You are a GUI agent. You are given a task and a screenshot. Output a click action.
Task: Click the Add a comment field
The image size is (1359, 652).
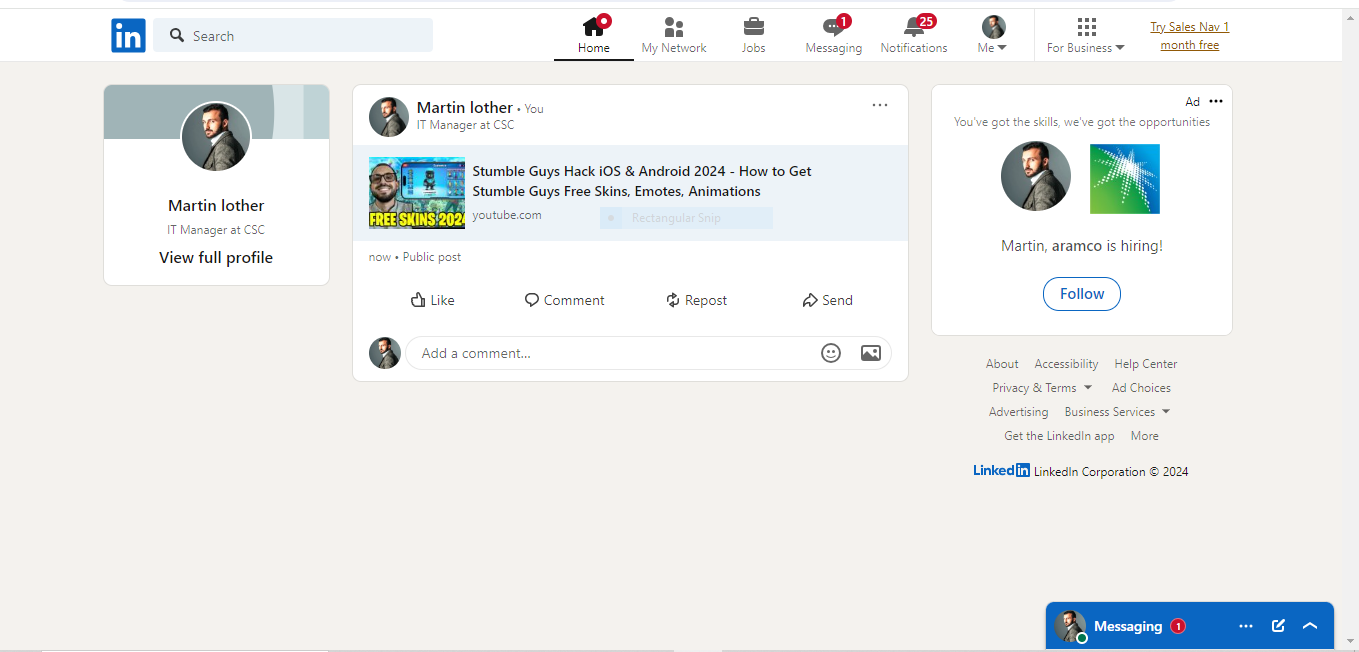(648, 353)
